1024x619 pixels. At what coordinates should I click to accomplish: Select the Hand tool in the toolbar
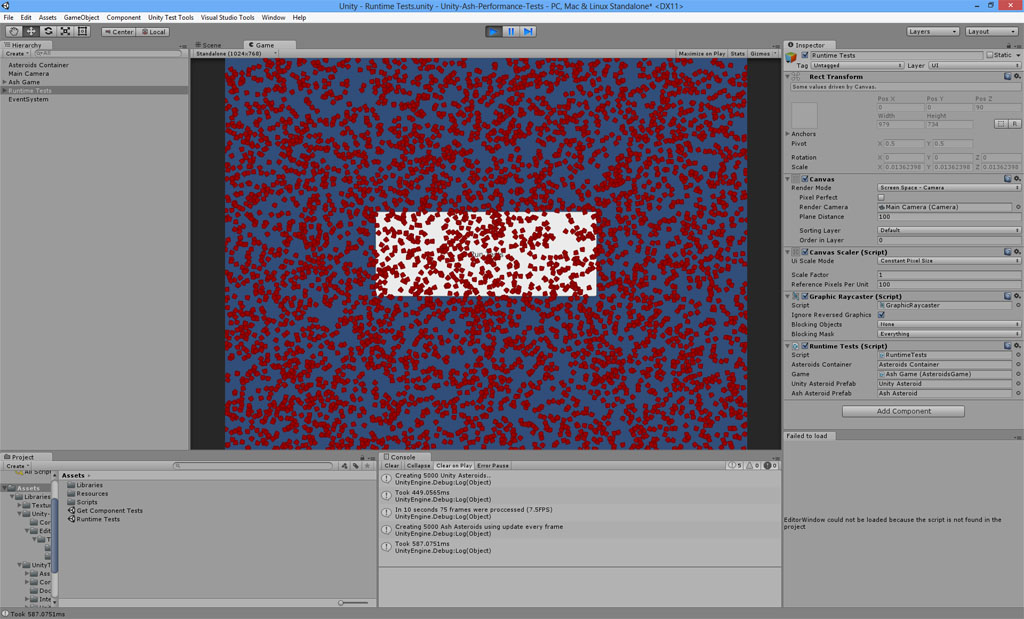pos(14,31)
